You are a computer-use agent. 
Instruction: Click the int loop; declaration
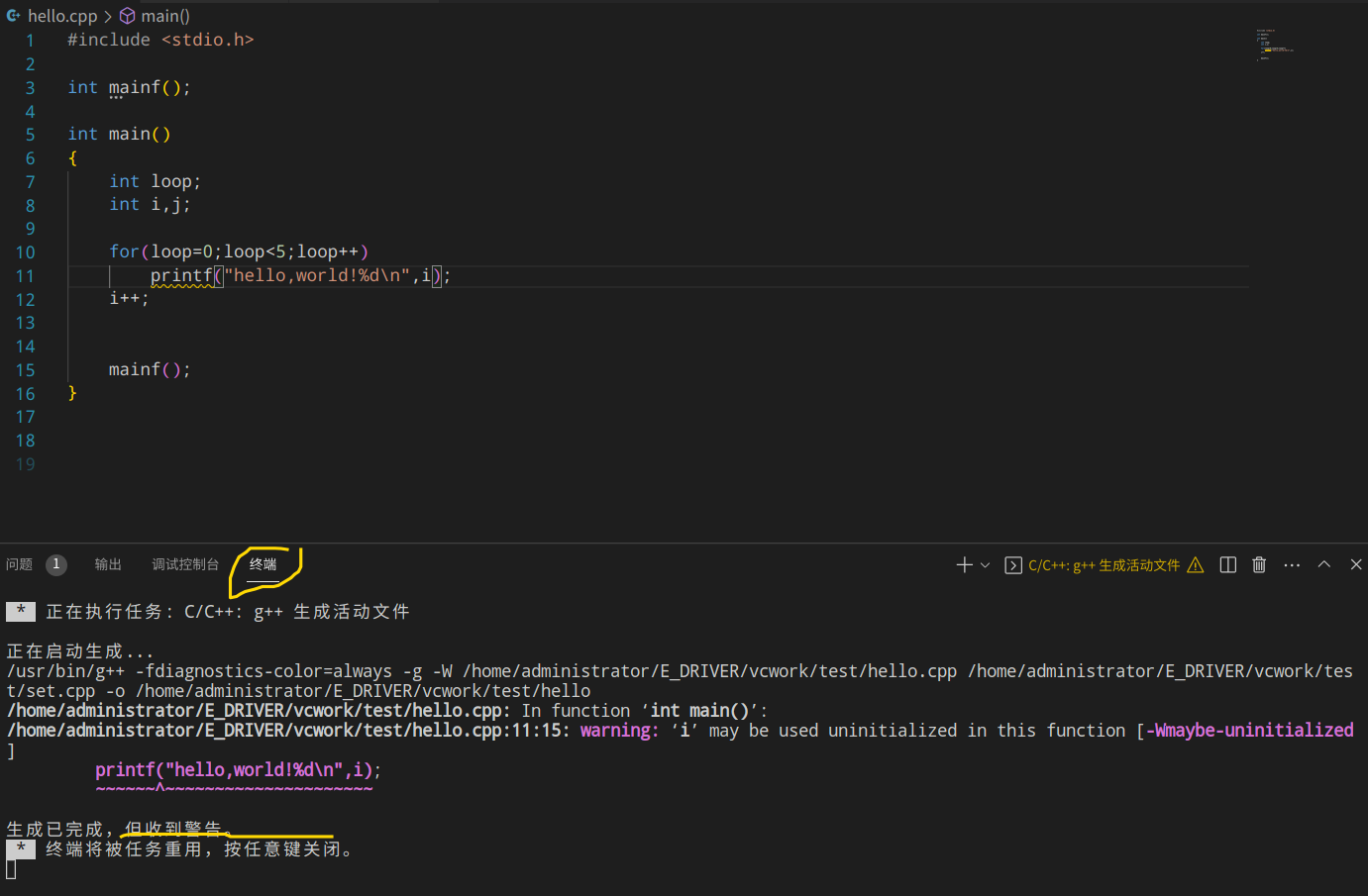155,181
